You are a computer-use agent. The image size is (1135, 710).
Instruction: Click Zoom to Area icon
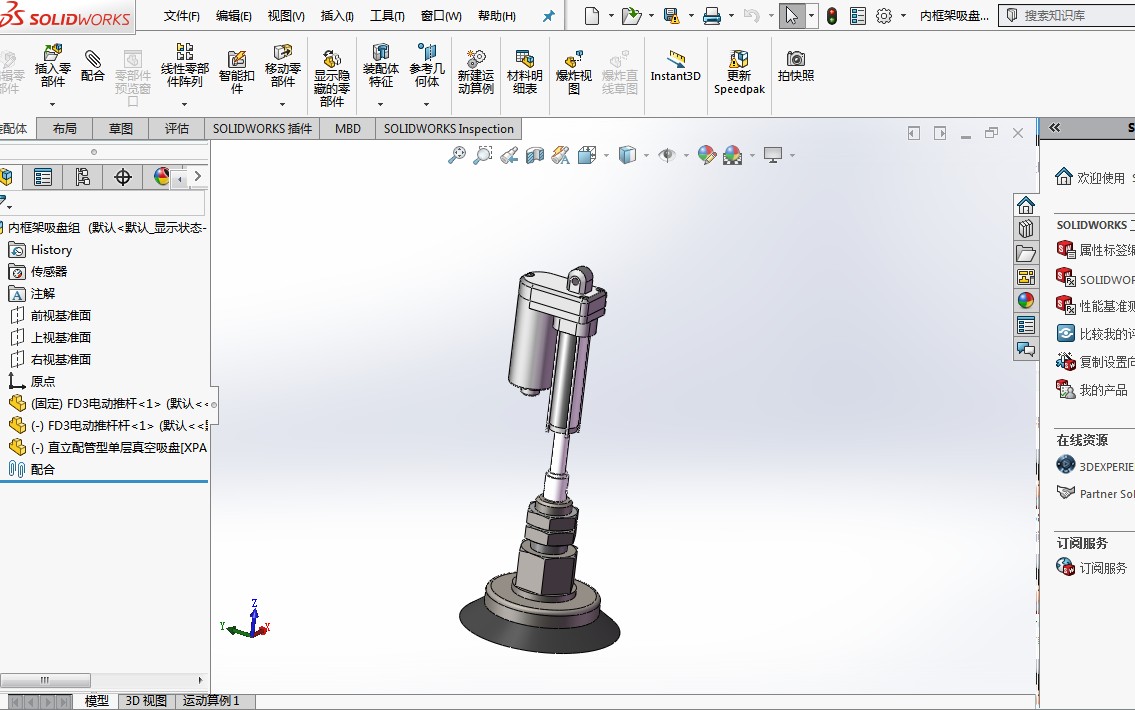[483, 155]
